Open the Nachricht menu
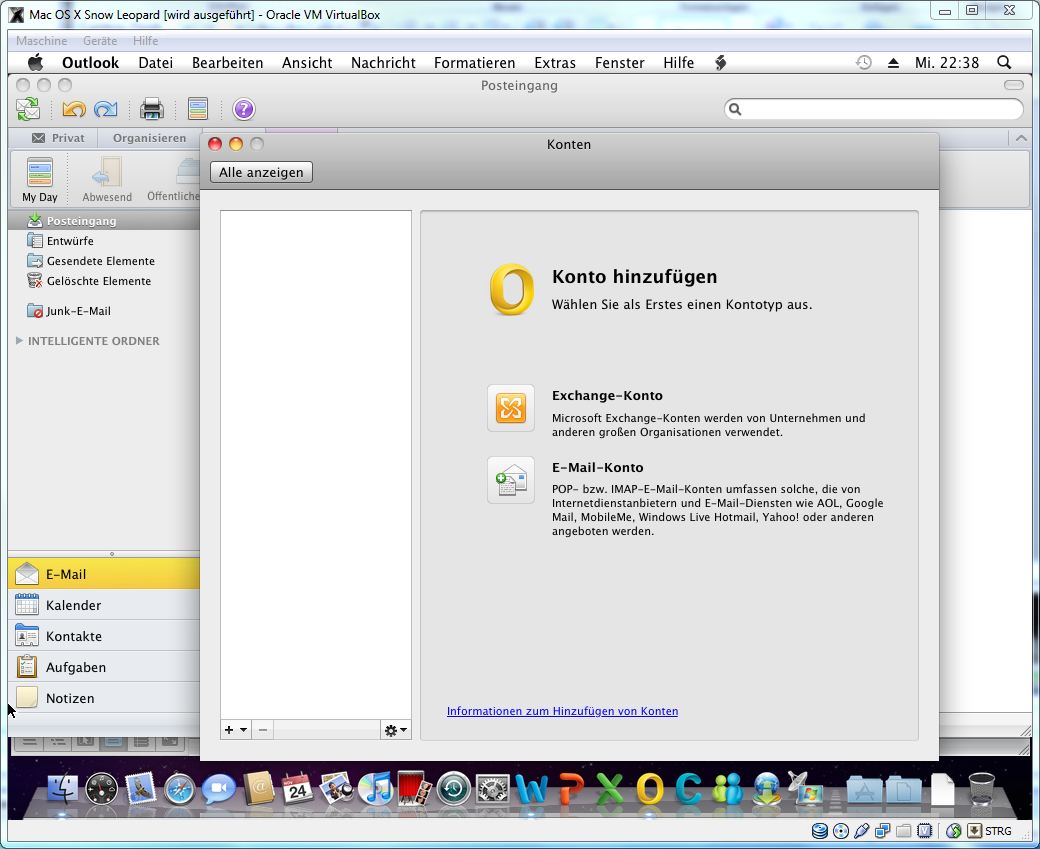Image resolution: width=1040 pixels, height=849 pixels. 383,63
